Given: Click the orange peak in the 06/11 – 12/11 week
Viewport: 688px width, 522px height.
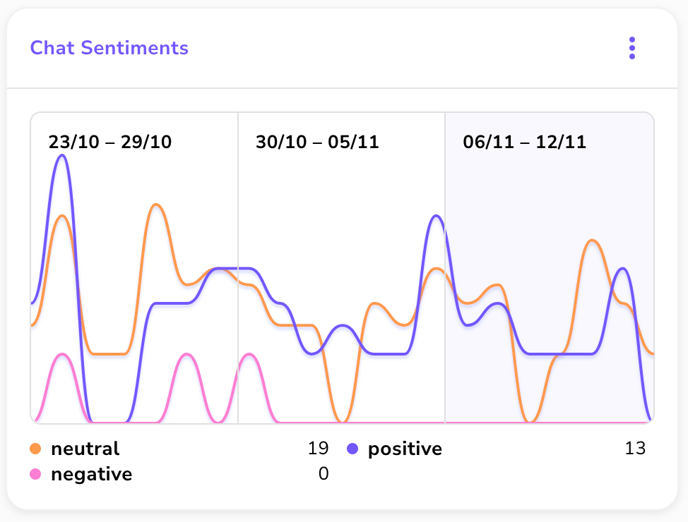Looking at the screenshot, I should tap(593, 242).
